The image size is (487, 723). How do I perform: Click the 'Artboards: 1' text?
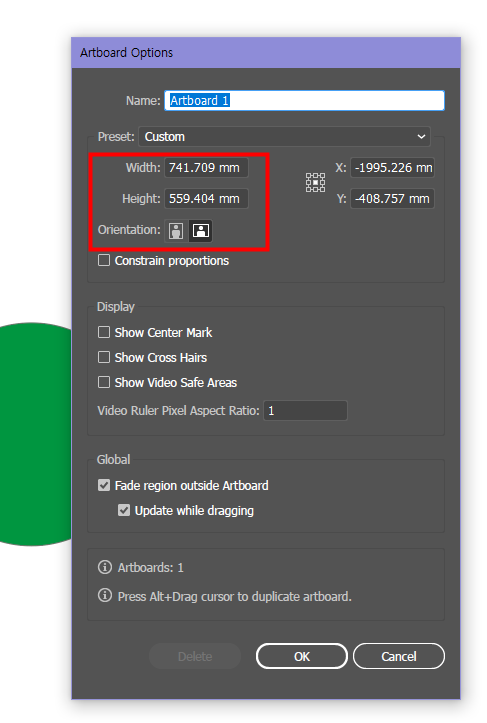click(x=150, y=567)
